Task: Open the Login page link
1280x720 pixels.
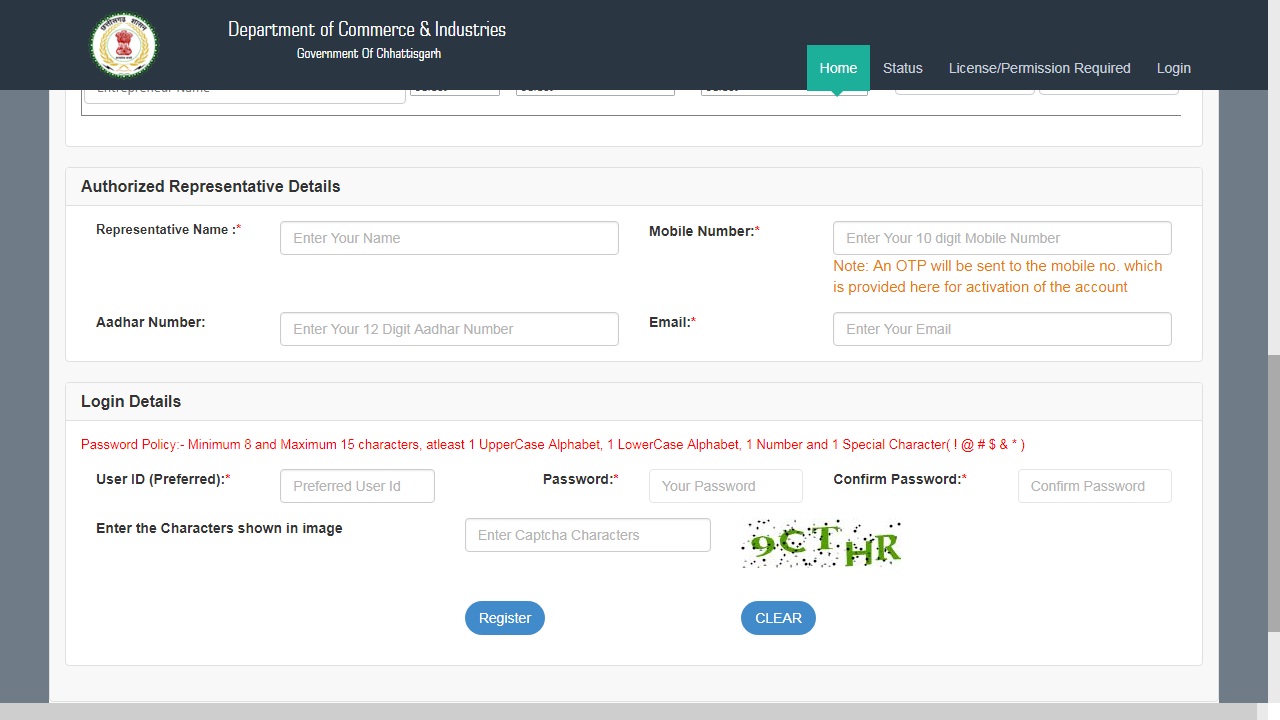Action: point(1173,68)
